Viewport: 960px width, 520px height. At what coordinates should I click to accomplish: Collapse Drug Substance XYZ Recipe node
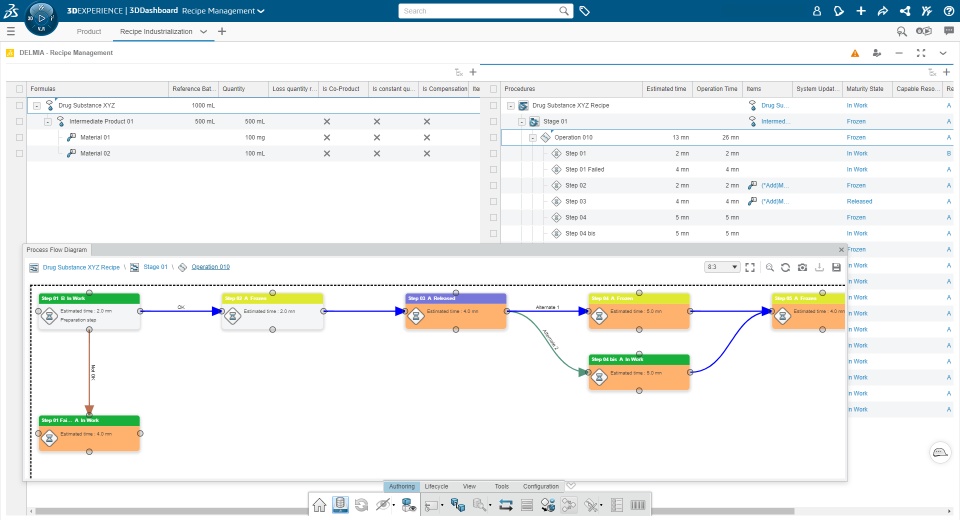[x=511, y=105]
